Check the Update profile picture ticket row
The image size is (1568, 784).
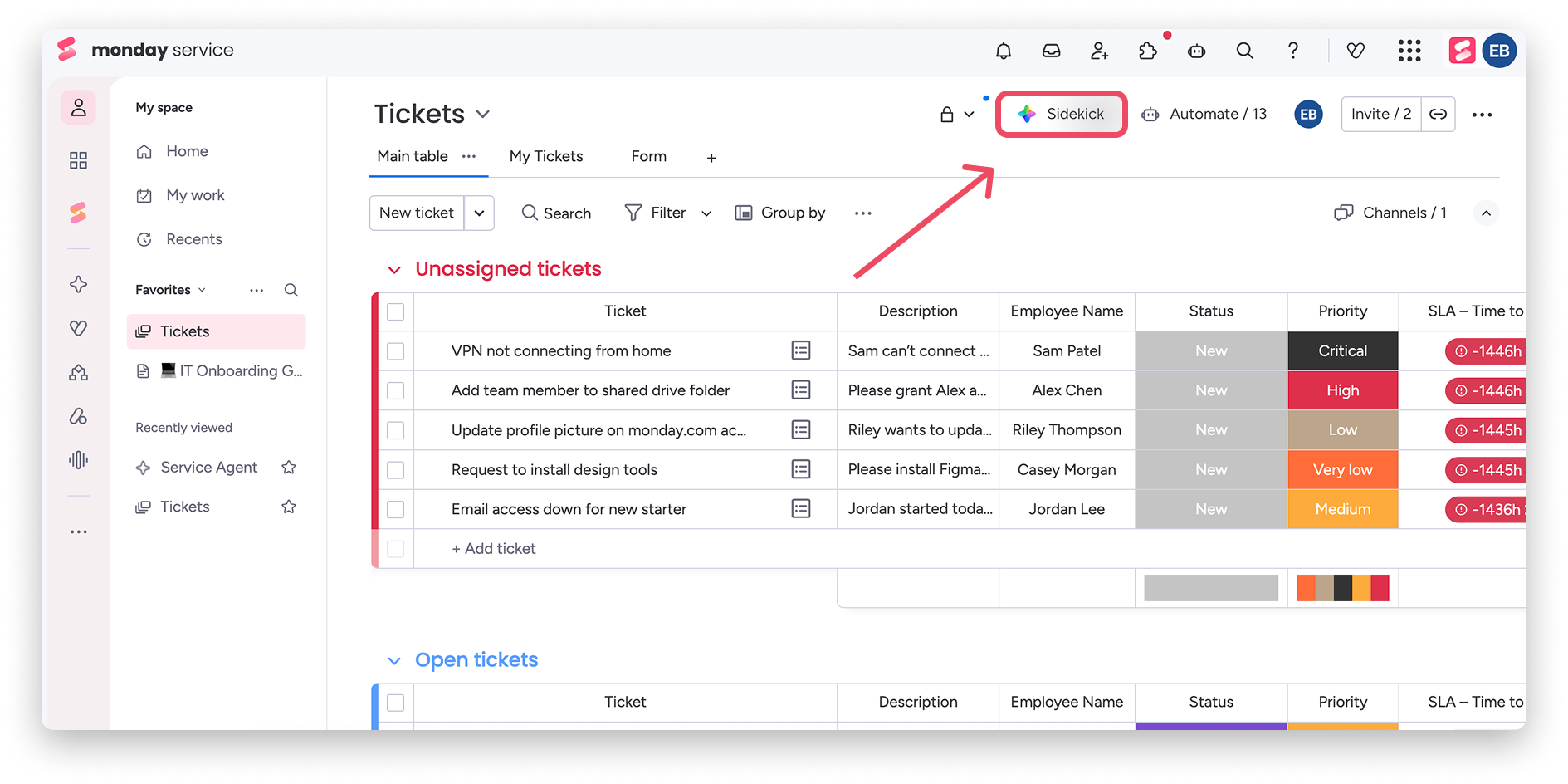click(396, 430)
